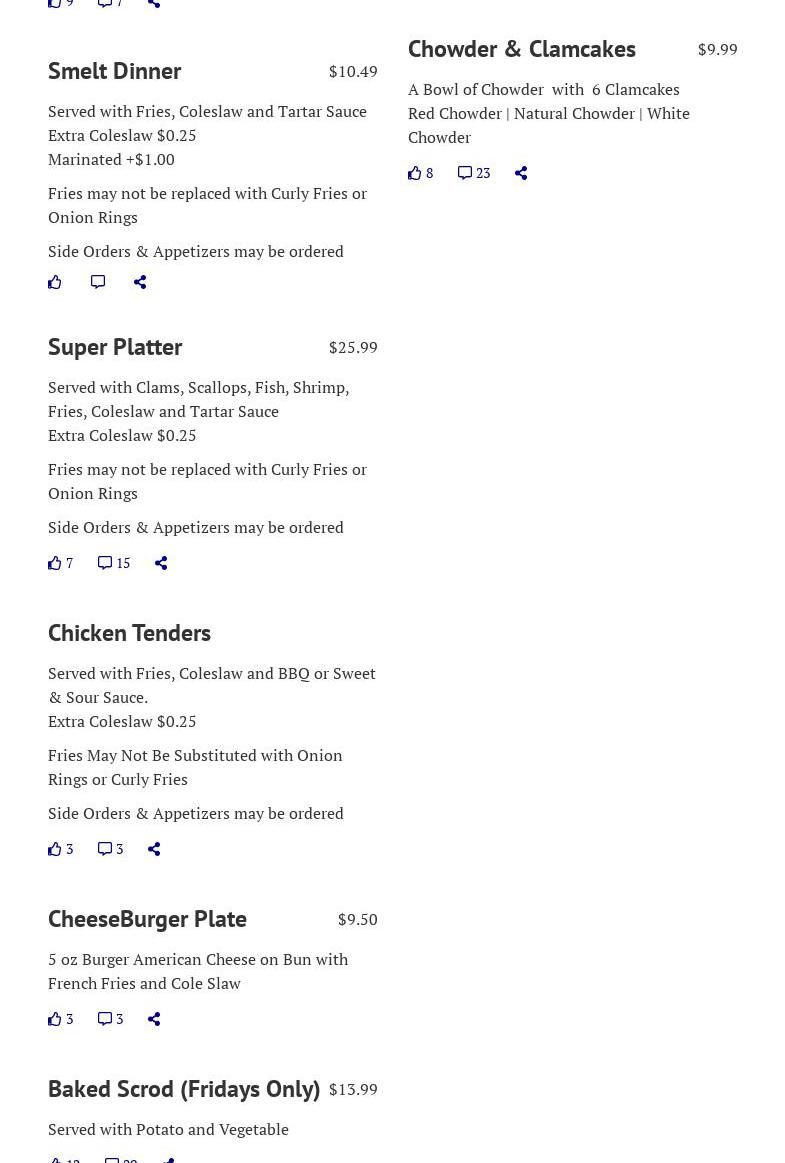
Task: Share the CheeseBurger Plate item
Action: 154,1019
